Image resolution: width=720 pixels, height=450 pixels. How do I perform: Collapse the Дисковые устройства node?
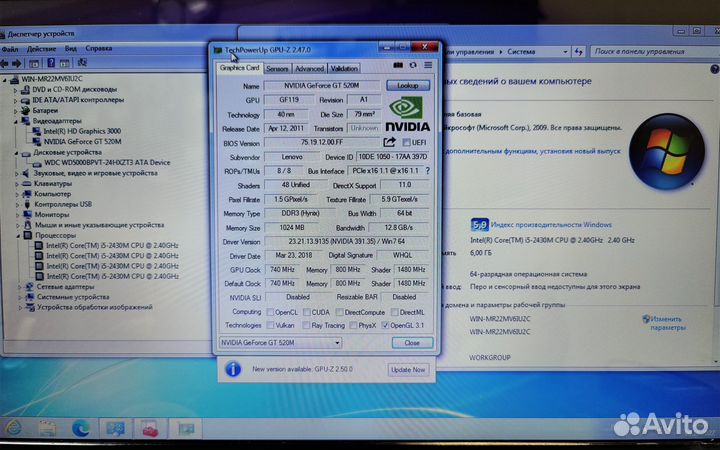pyautogui.click(x=17, y=153)
